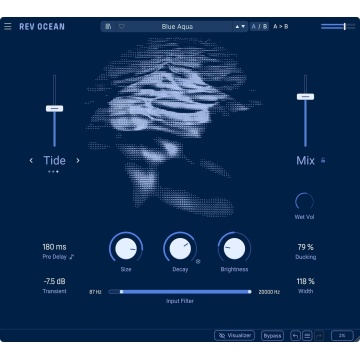Click the Brightness knob
360x360 pixels.
click(234, 248)
